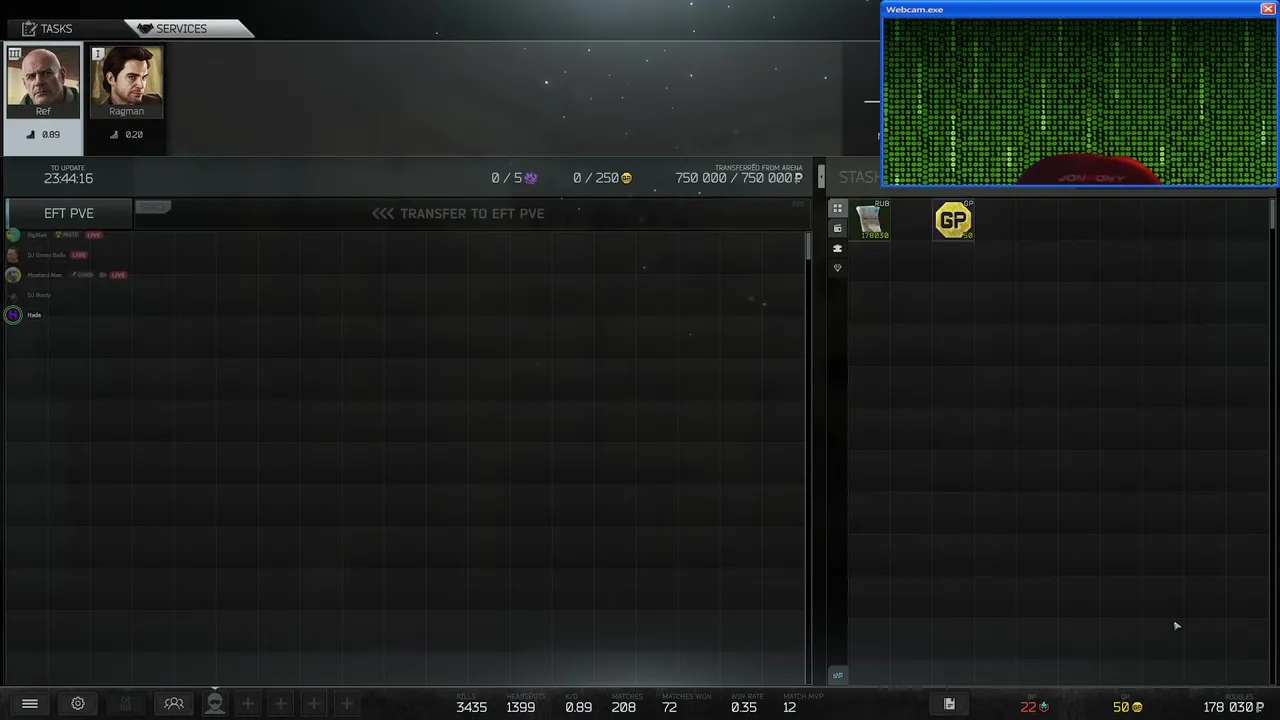This screenshot has height=720, width=1280.
Task: Select the Ragman trader portrait
Action: pyautogui.click(x=126, y=83)
